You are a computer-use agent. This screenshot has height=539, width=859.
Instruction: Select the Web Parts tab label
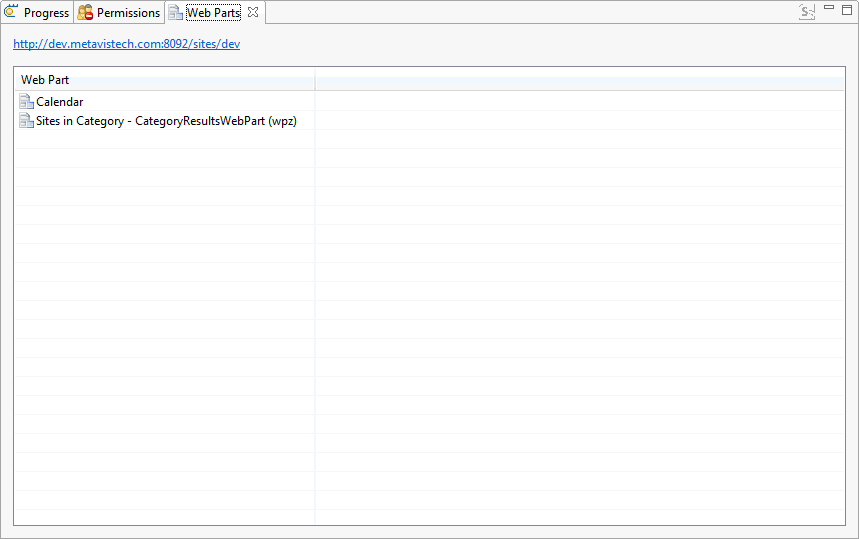pyautogui.click(x=213, y=13)
